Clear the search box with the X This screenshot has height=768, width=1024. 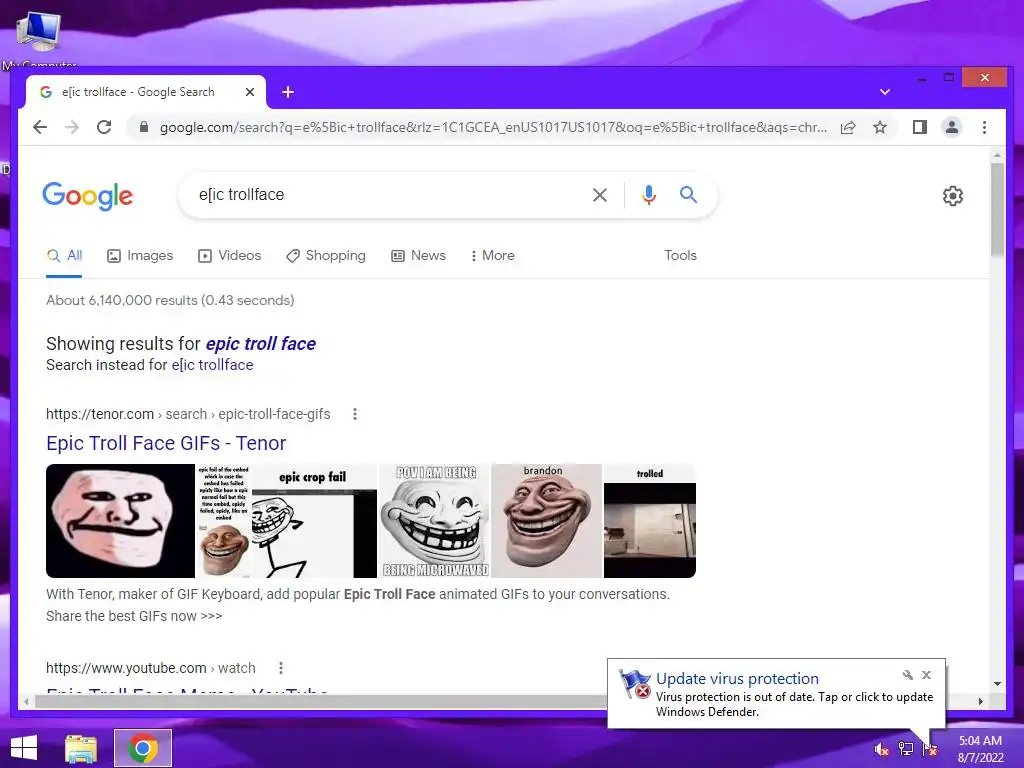[x=600, y=195]
